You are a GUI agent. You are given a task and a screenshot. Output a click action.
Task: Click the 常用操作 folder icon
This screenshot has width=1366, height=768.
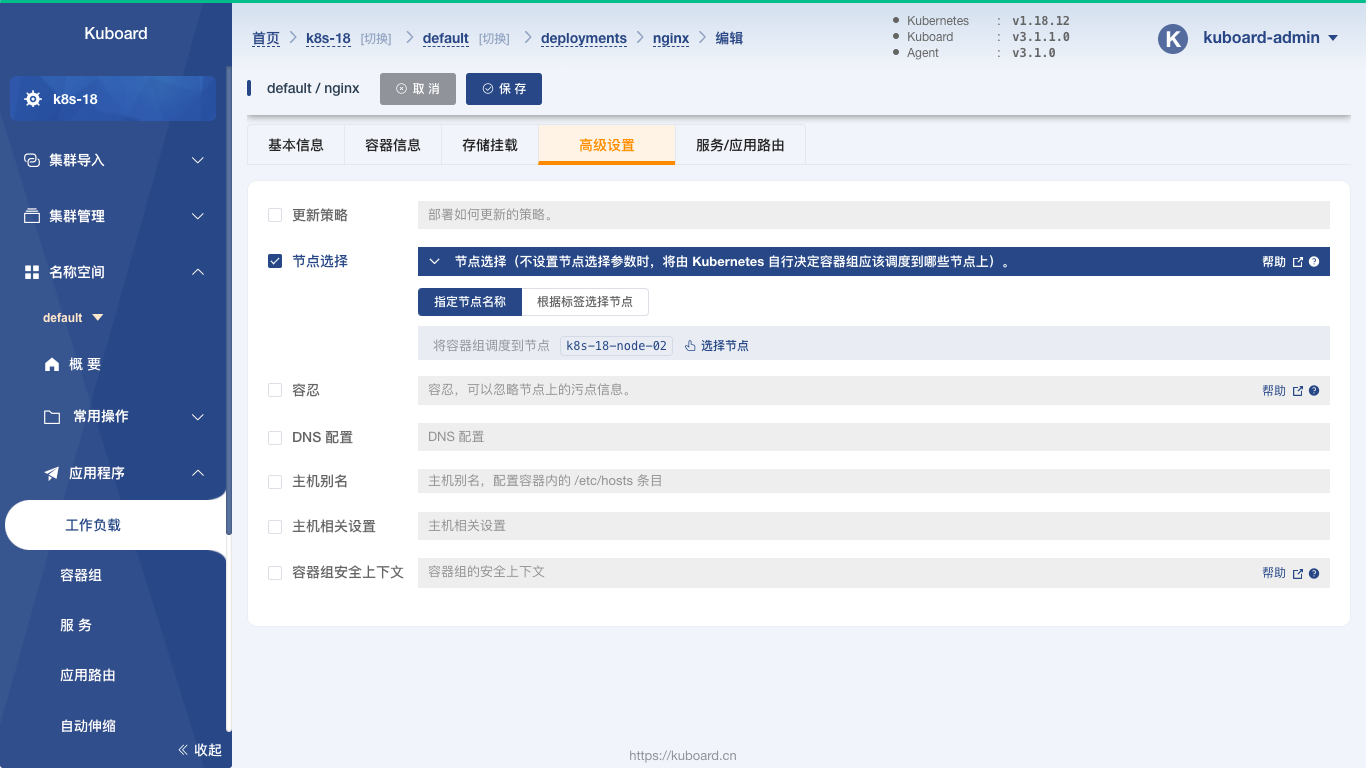52,417
